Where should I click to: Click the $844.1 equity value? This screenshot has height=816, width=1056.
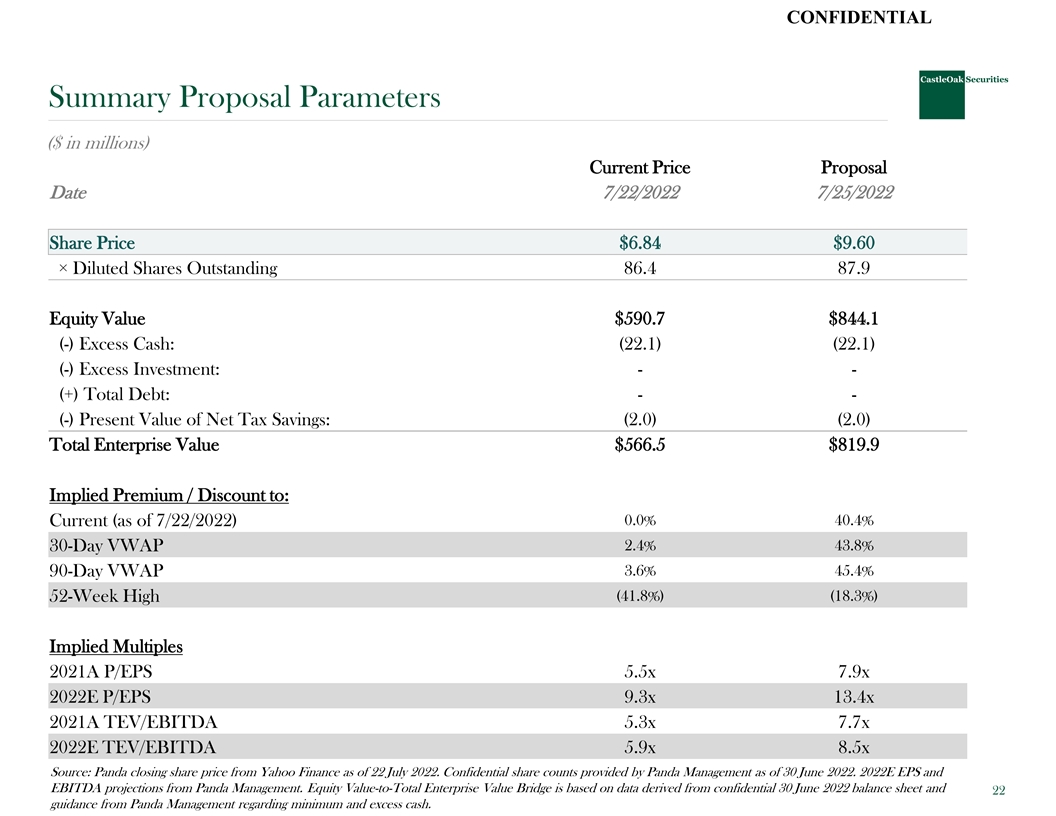pos(853,319)
